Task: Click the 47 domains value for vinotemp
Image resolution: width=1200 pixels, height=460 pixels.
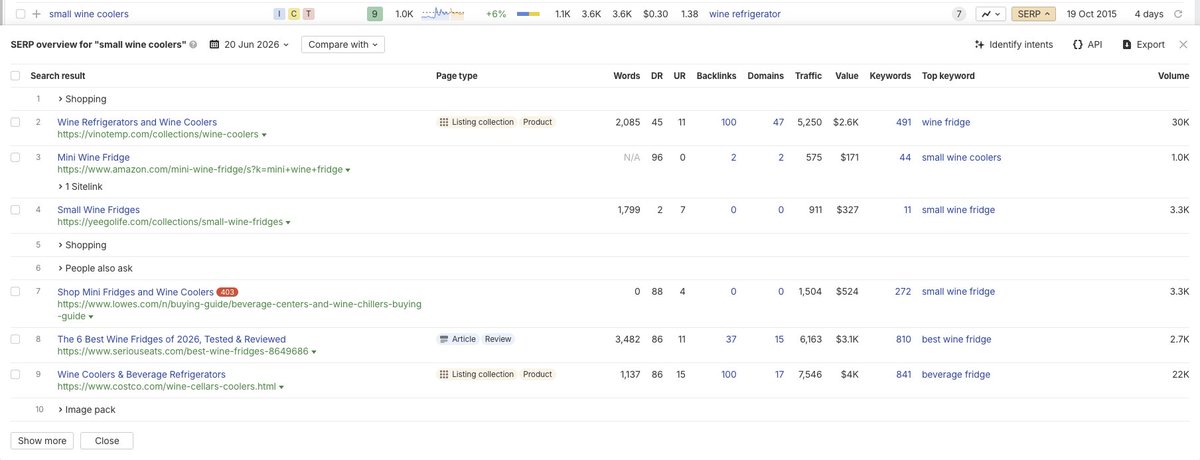Action: tap(778, 122)
